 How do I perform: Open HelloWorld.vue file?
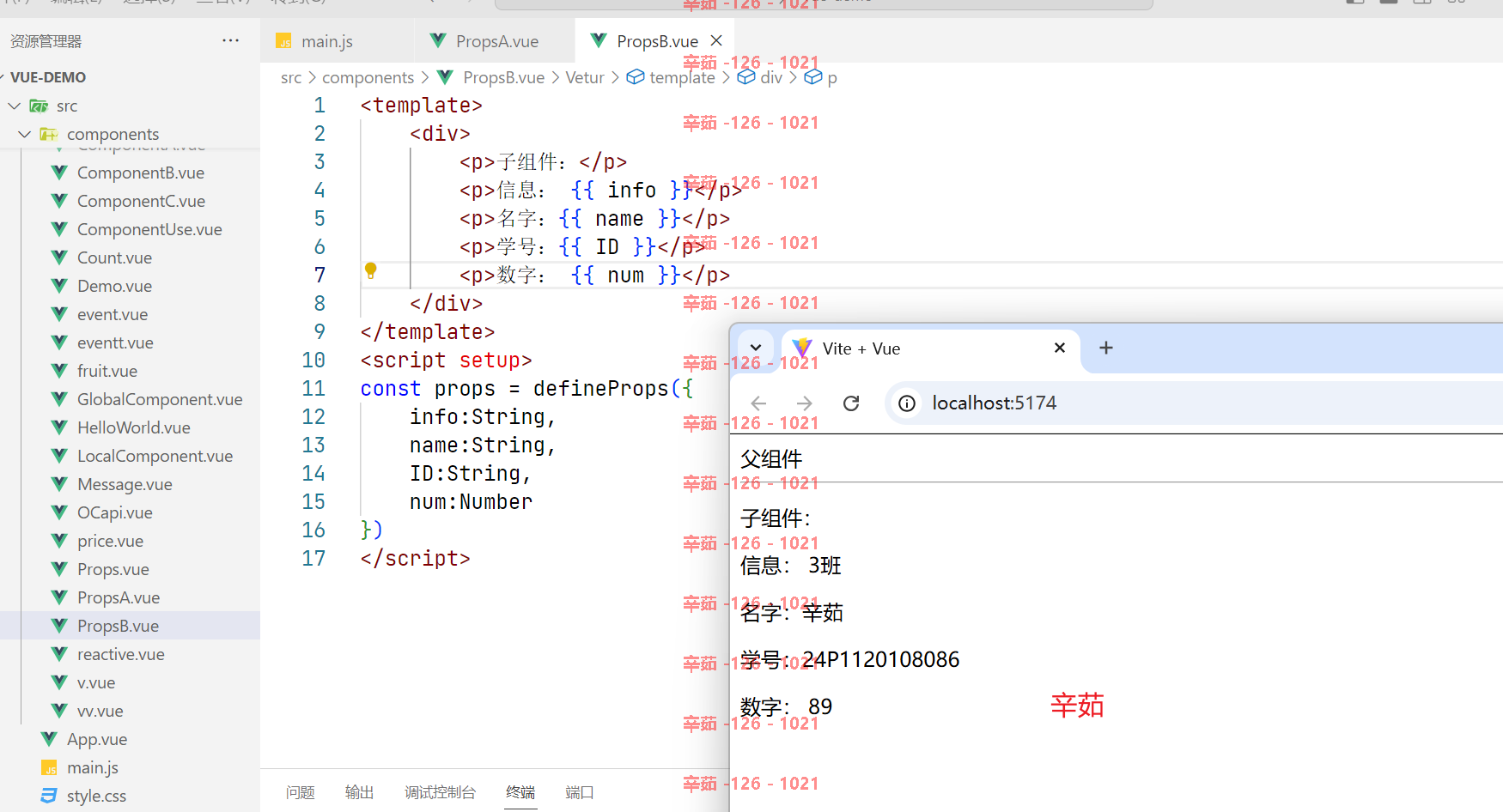pyautogui.click(x=134, y=427)
